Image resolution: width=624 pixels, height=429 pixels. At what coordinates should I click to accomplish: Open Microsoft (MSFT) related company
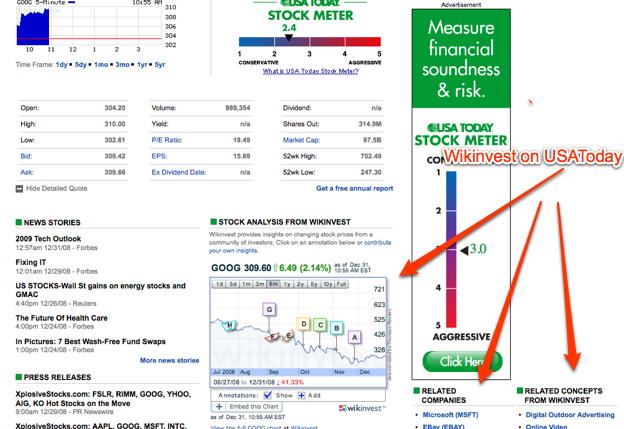pos(450,415)
